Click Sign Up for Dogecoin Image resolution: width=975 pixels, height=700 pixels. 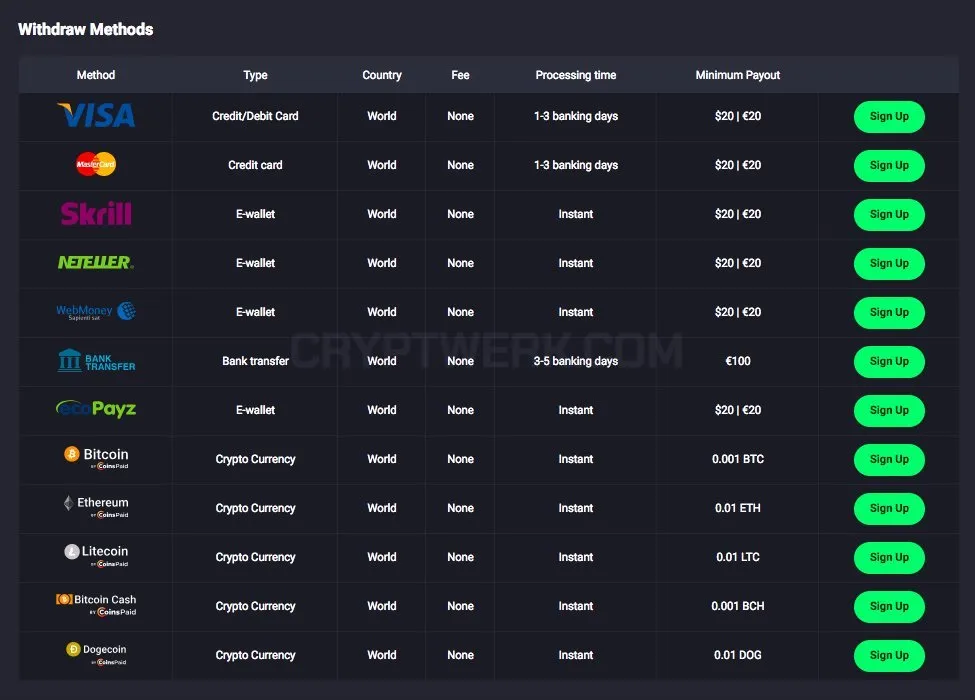pos(889,655)
